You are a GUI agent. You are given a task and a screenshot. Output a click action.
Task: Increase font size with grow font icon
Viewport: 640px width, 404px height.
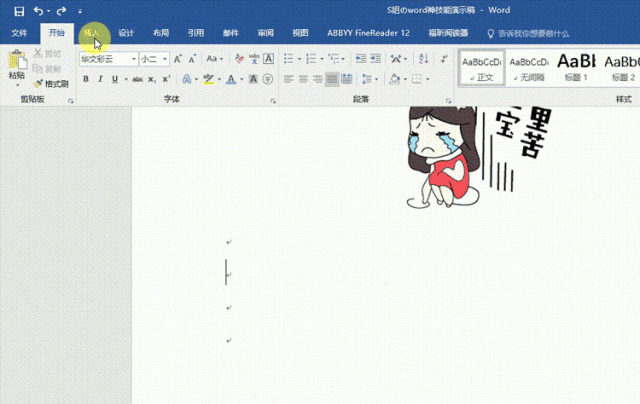(x=178, y=59)
